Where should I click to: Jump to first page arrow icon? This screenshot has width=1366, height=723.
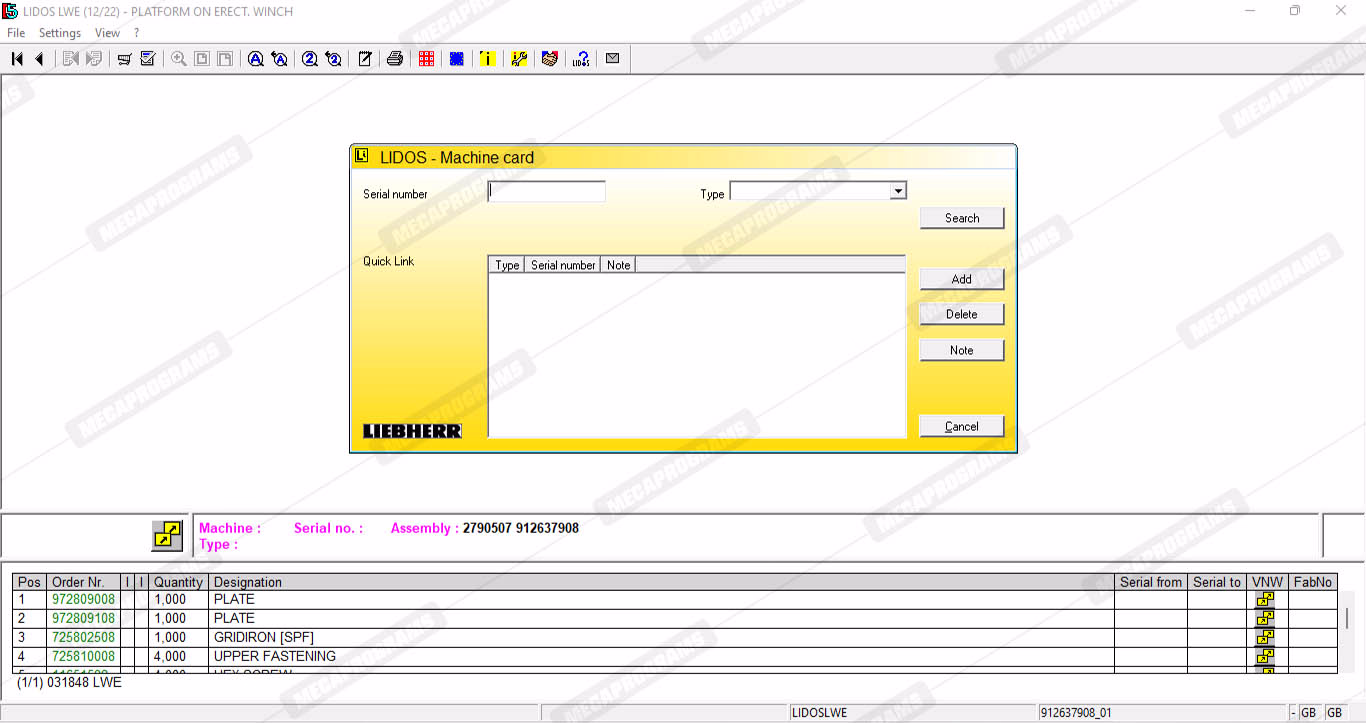(17, 59)
